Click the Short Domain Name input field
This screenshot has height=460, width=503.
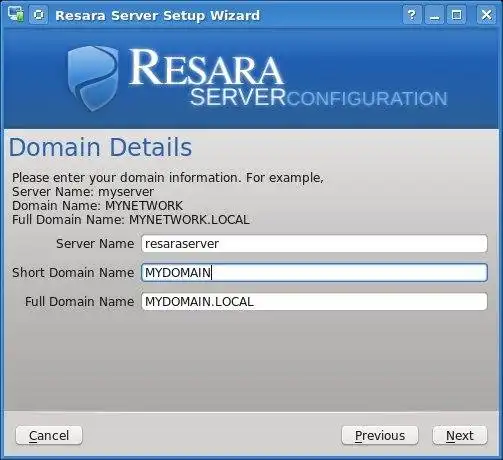314,273
